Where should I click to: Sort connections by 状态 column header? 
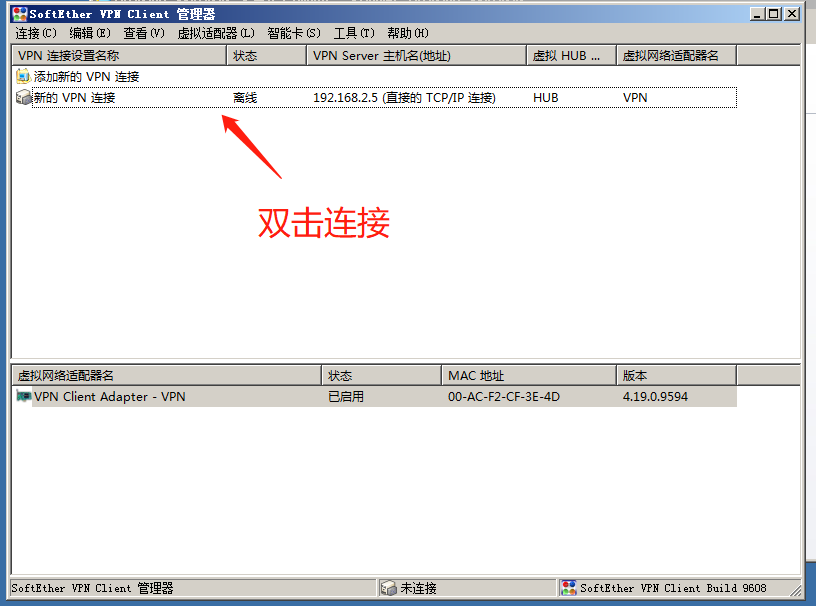(x=266, y=56)
